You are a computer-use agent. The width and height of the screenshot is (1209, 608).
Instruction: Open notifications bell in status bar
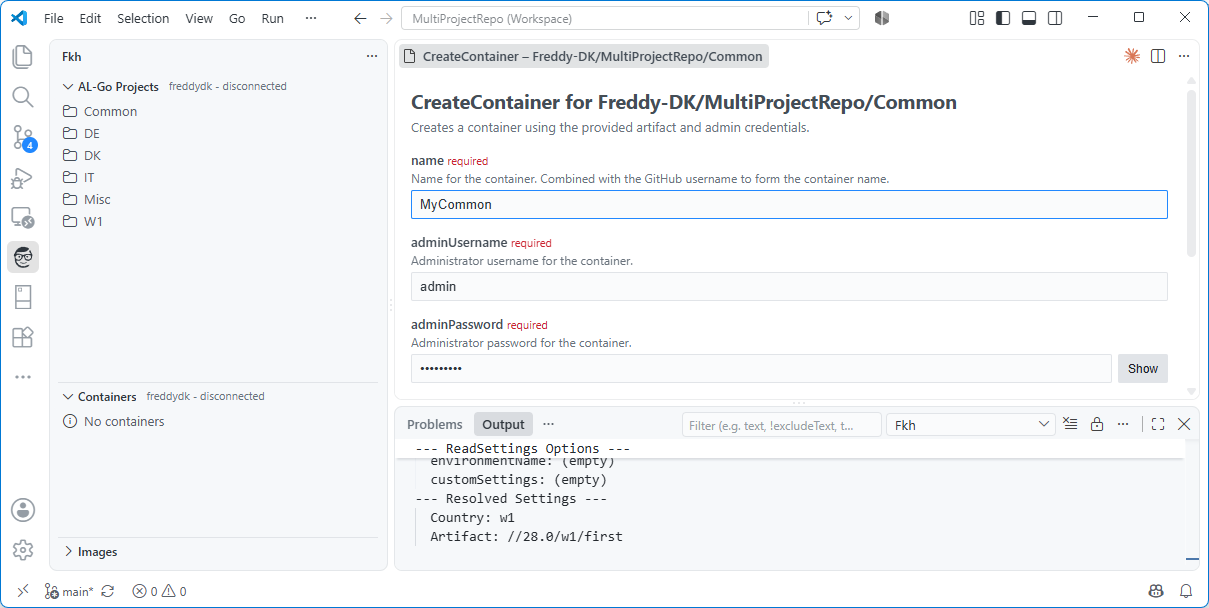tap(1186, 591)
